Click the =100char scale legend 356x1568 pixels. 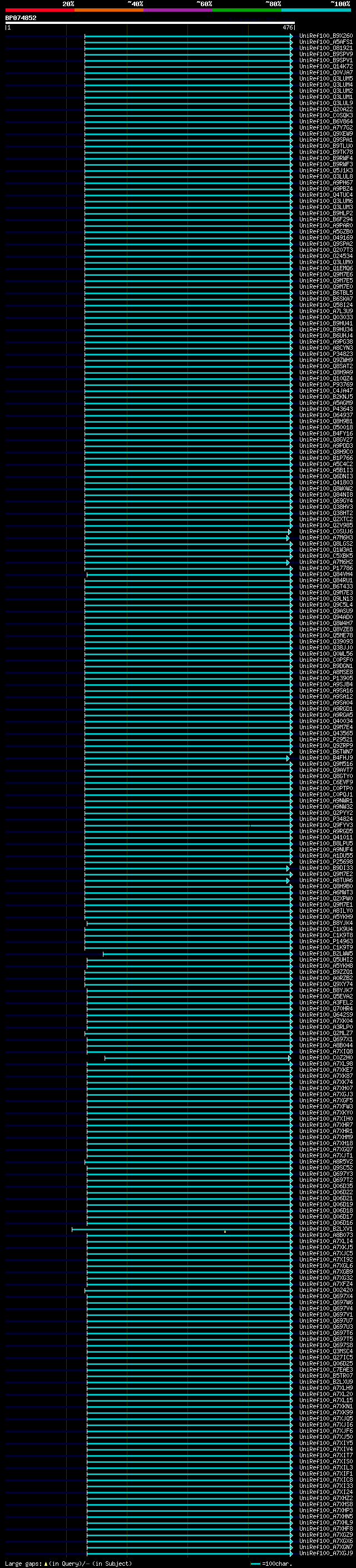pyautogui.click(x=271, y=1564)
